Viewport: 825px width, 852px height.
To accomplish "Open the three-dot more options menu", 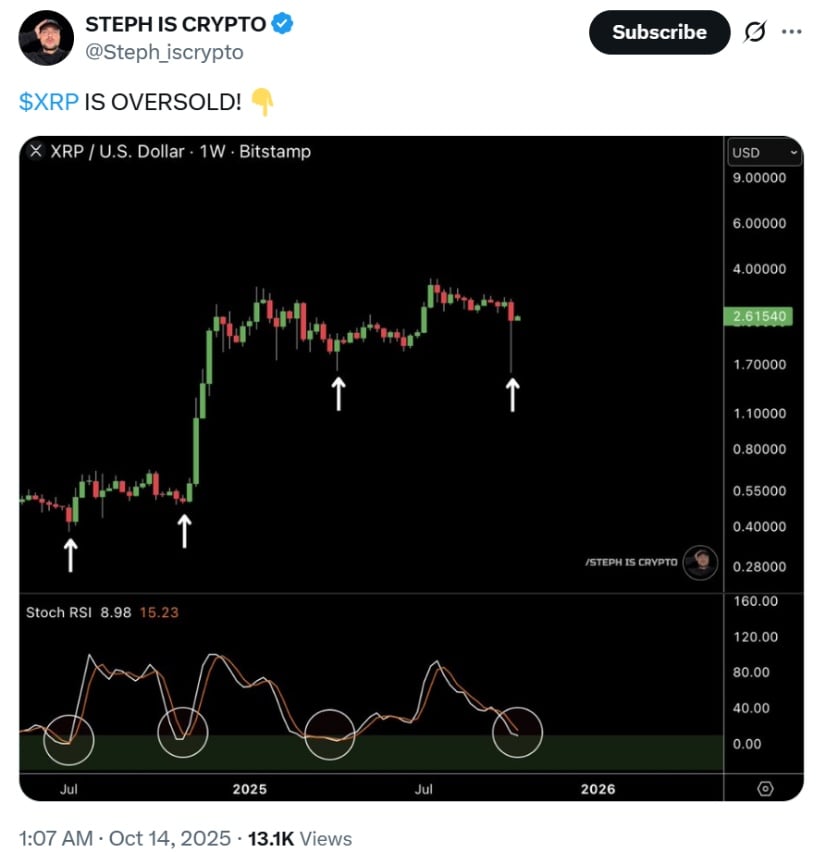I will [792, 32].
